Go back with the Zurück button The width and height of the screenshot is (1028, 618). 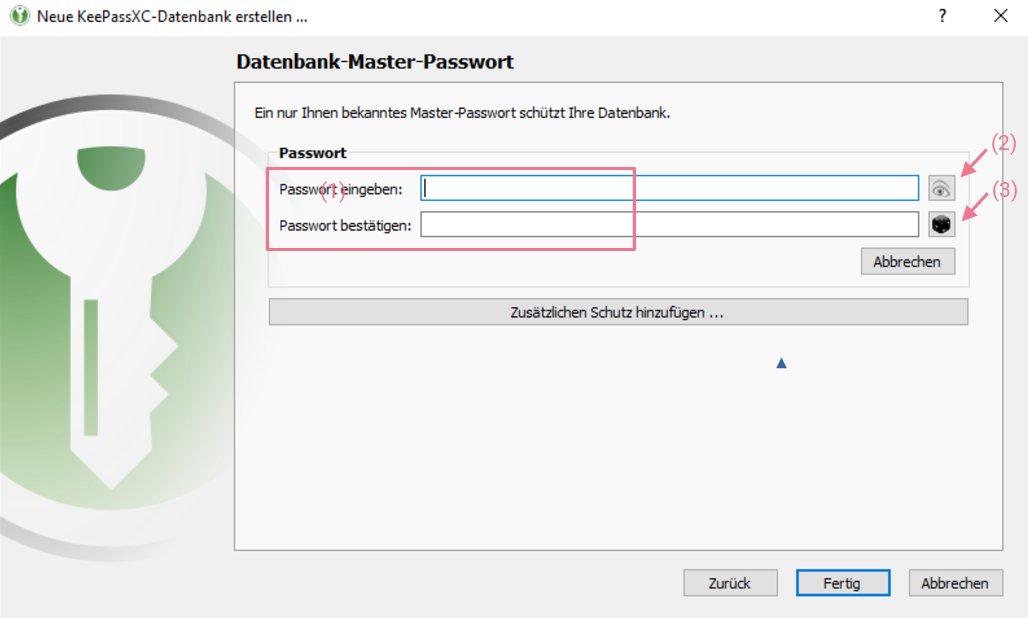tap(730, 583)
